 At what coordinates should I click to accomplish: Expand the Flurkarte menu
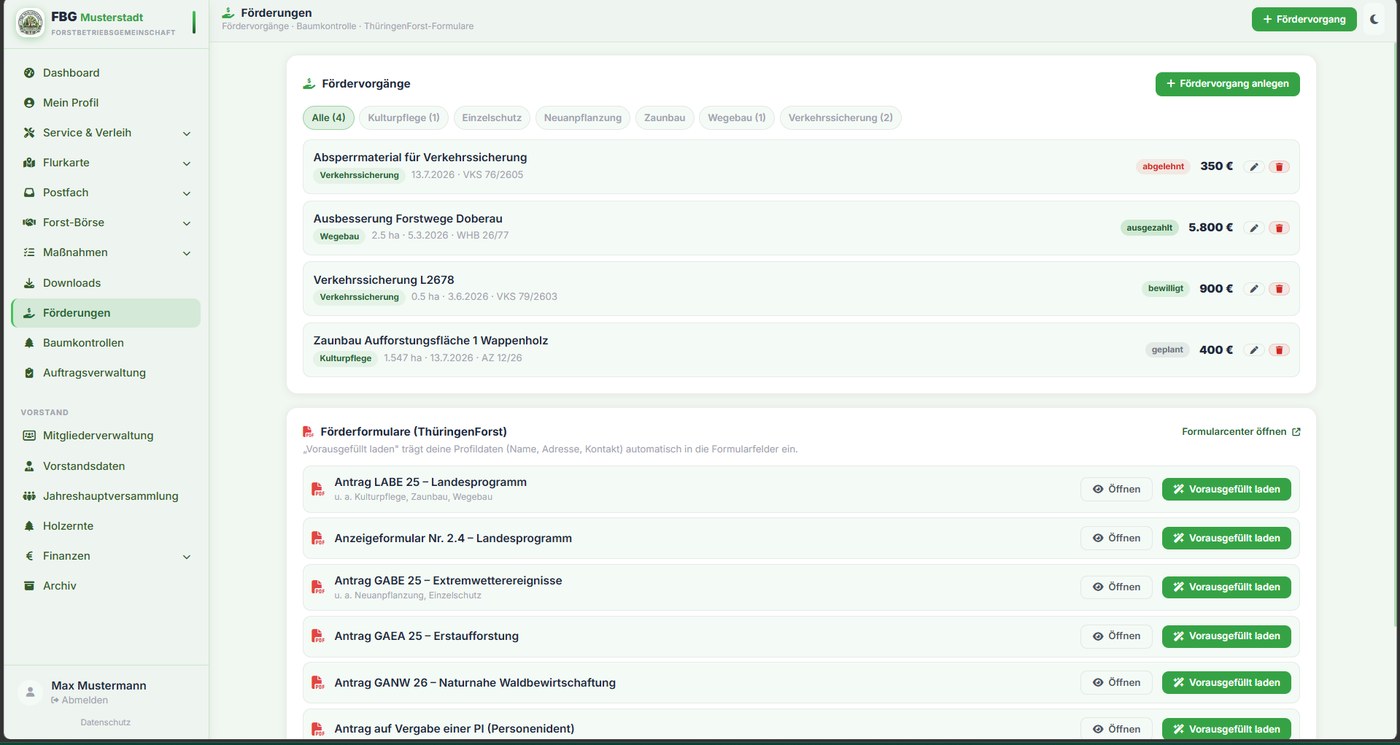point(105,163)
